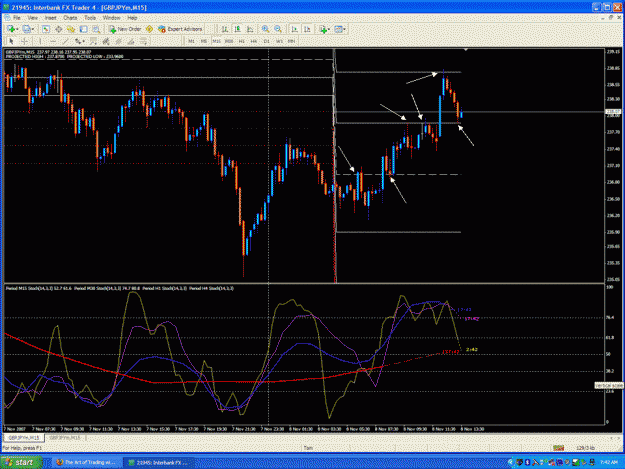
Task: Switch to the M1 timeframe
Action: [x=191, y=41]
